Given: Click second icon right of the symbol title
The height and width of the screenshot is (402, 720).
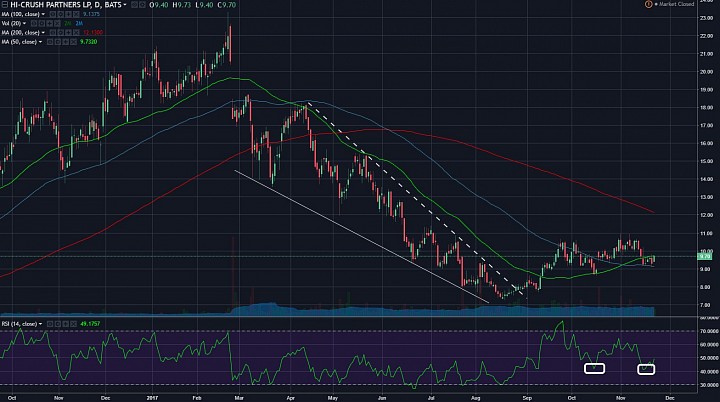Looking at the screenshot, I should pos(142,5).
